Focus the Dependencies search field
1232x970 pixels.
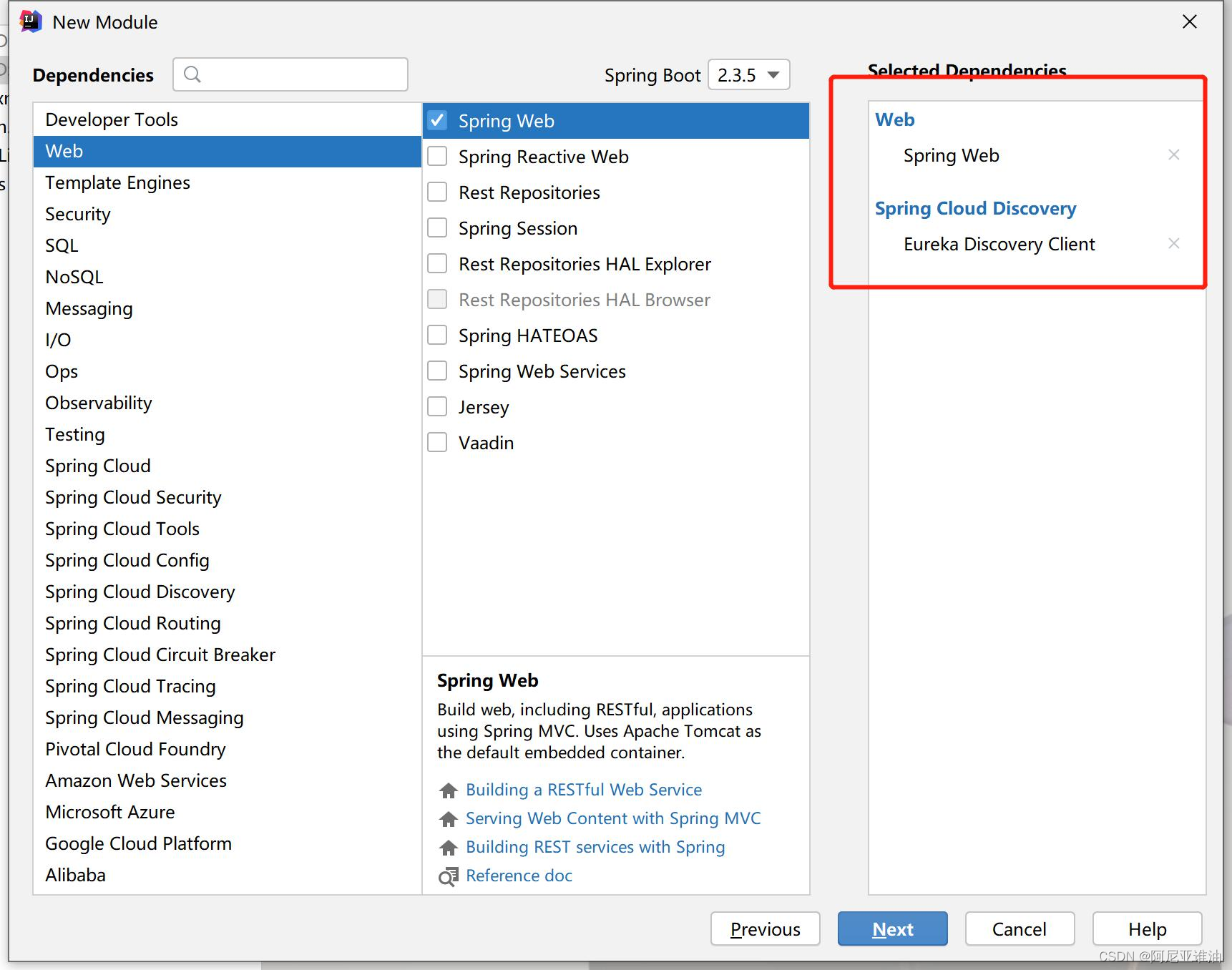point(290,74)
